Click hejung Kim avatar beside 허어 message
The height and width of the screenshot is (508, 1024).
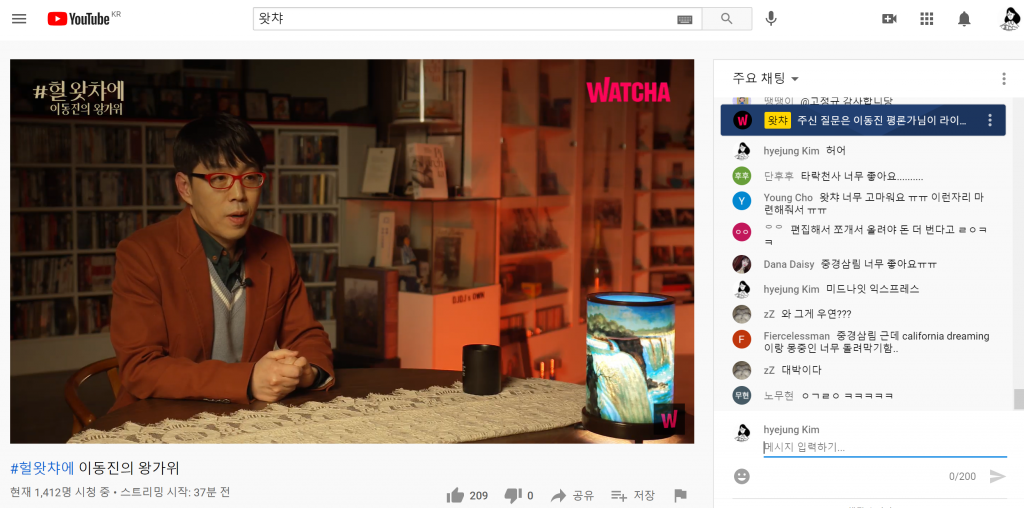pyautogui.click(x=741, y=150)
